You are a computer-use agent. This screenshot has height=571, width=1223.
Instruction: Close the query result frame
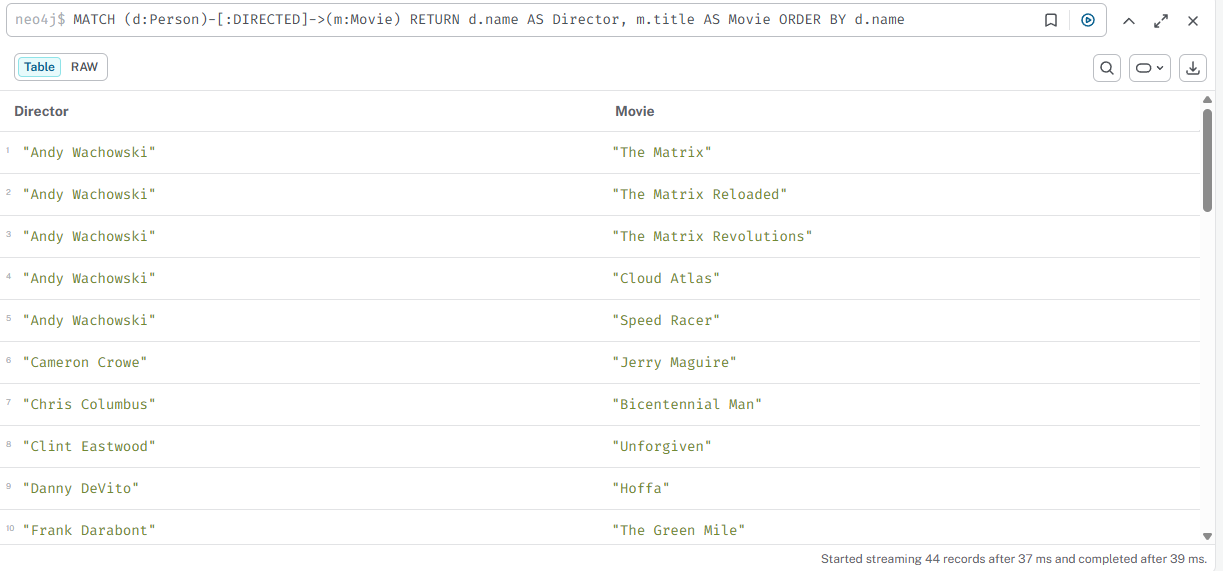(1193, 21)
